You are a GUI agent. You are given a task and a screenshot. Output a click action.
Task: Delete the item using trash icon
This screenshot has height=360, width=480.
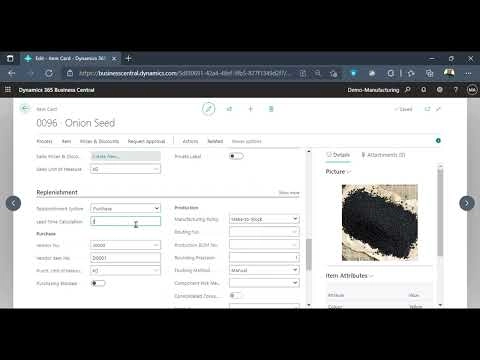[271, 109]
